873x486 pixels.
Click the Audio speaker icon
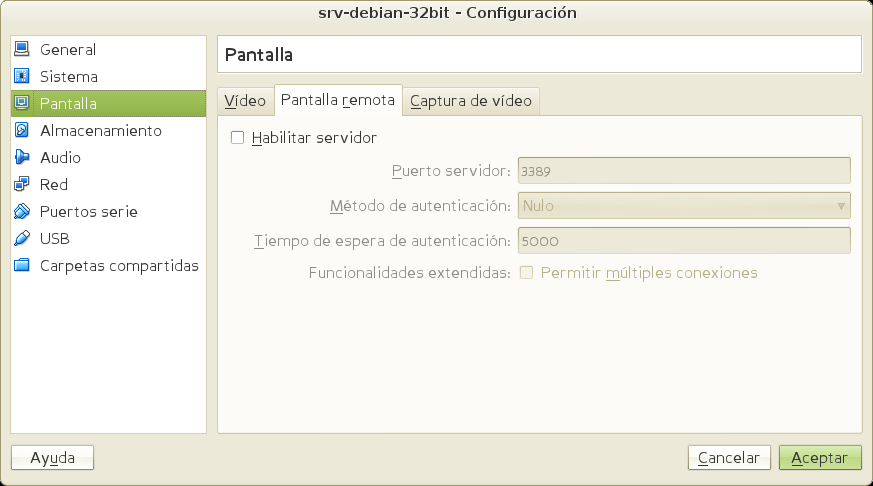22,157
